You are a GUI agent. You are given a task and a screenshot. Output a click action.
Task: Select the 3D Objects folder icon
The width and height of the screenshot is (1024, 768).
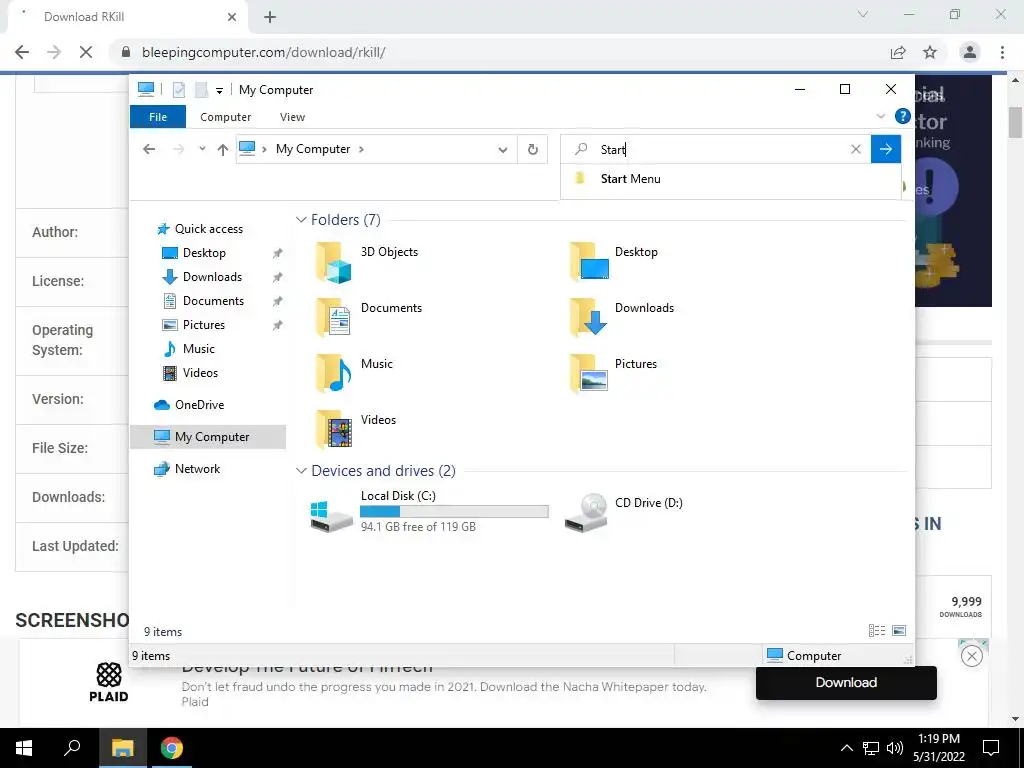pyautogui.click(x=334, y=262)
